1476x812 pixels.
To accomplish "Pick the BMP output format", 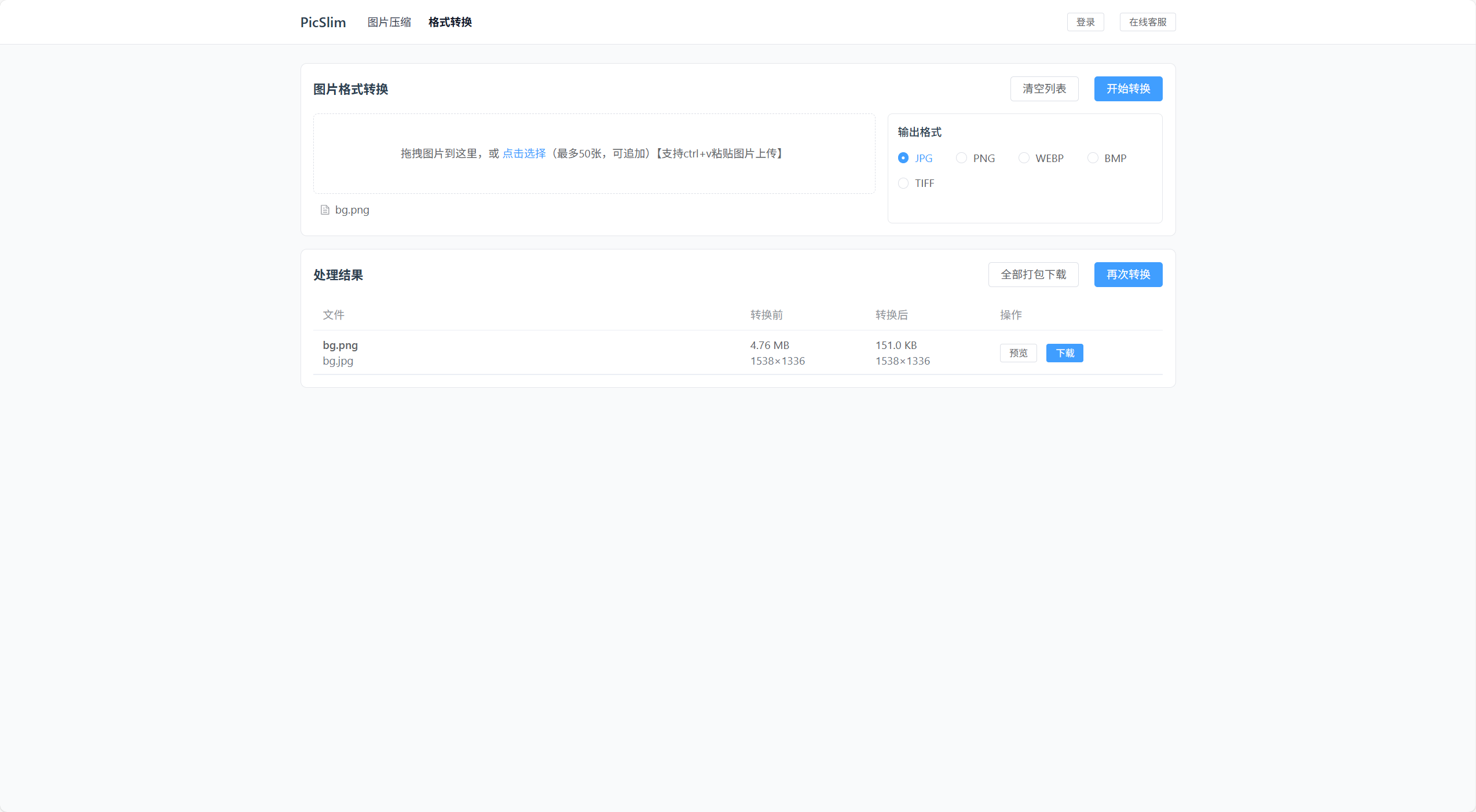I will [1093, 158].
